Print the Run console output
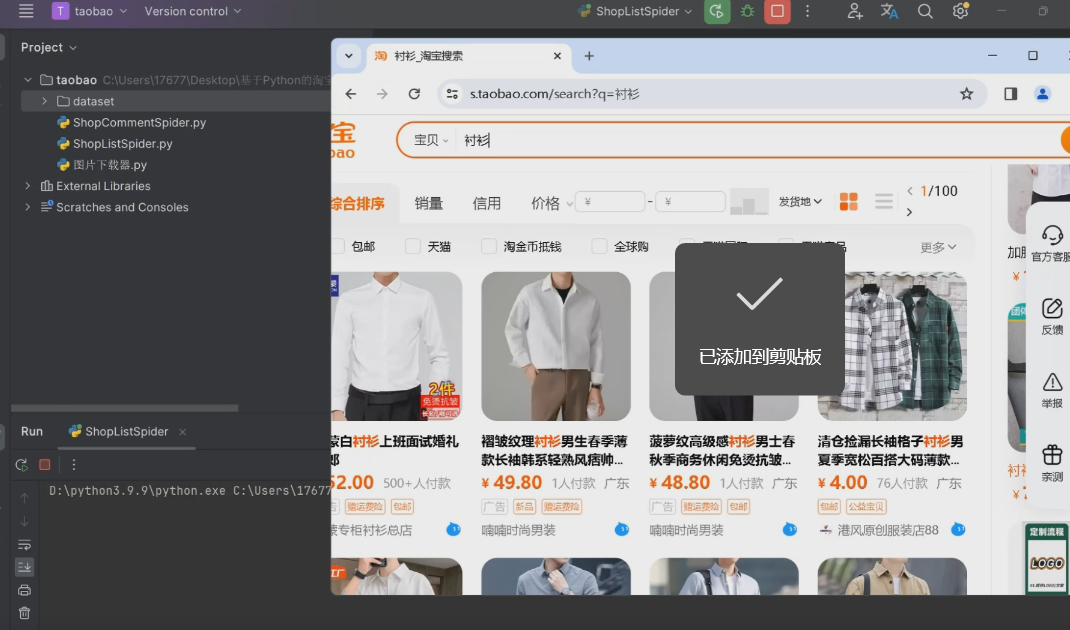 tap(25, 590)
